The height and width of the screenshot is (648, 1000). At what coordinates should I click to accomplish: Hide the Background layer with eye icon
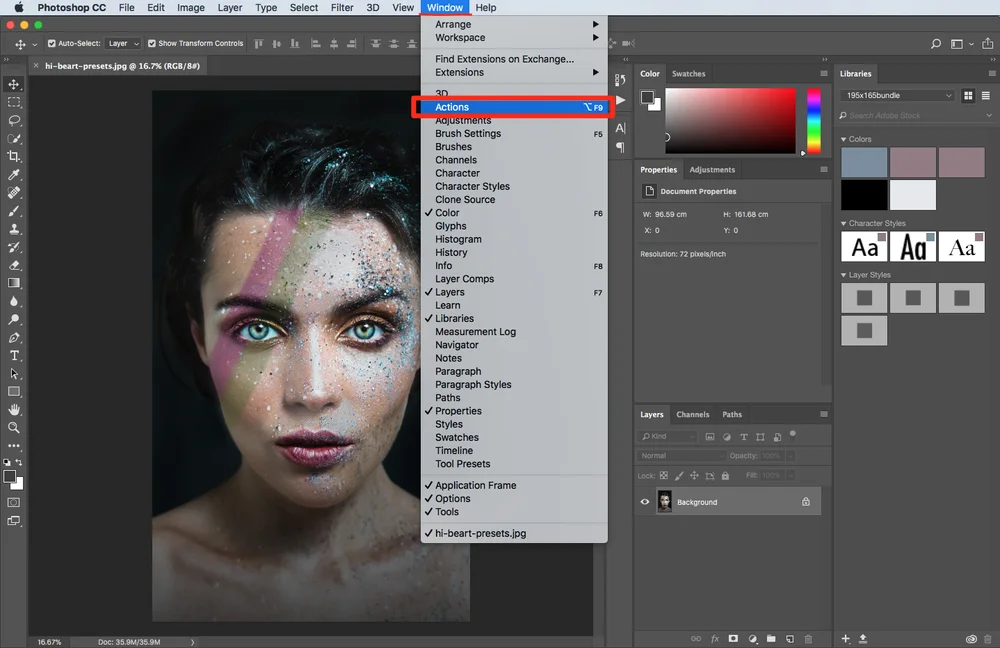(645, 502)
